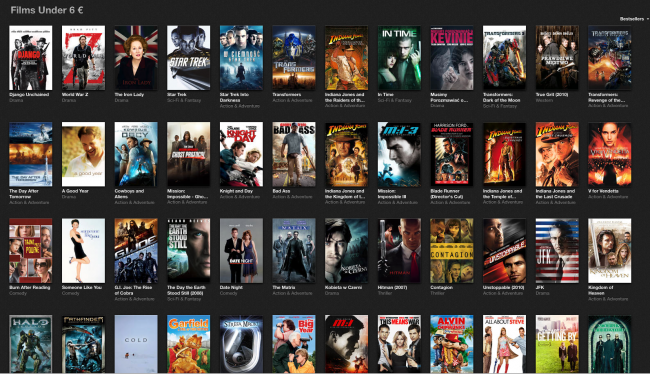Open the 'Bad Ass' title link
Screen dimensions: 650x374
pos(281,191)
